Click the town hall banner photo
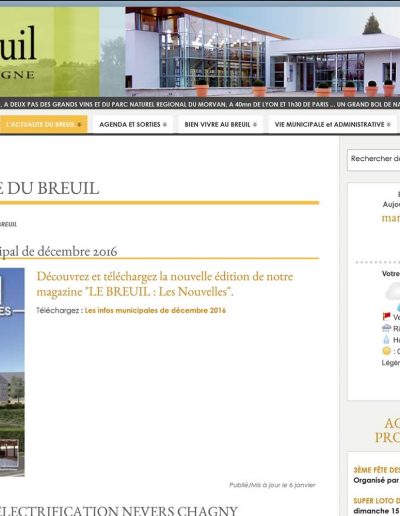 point(262,52)
